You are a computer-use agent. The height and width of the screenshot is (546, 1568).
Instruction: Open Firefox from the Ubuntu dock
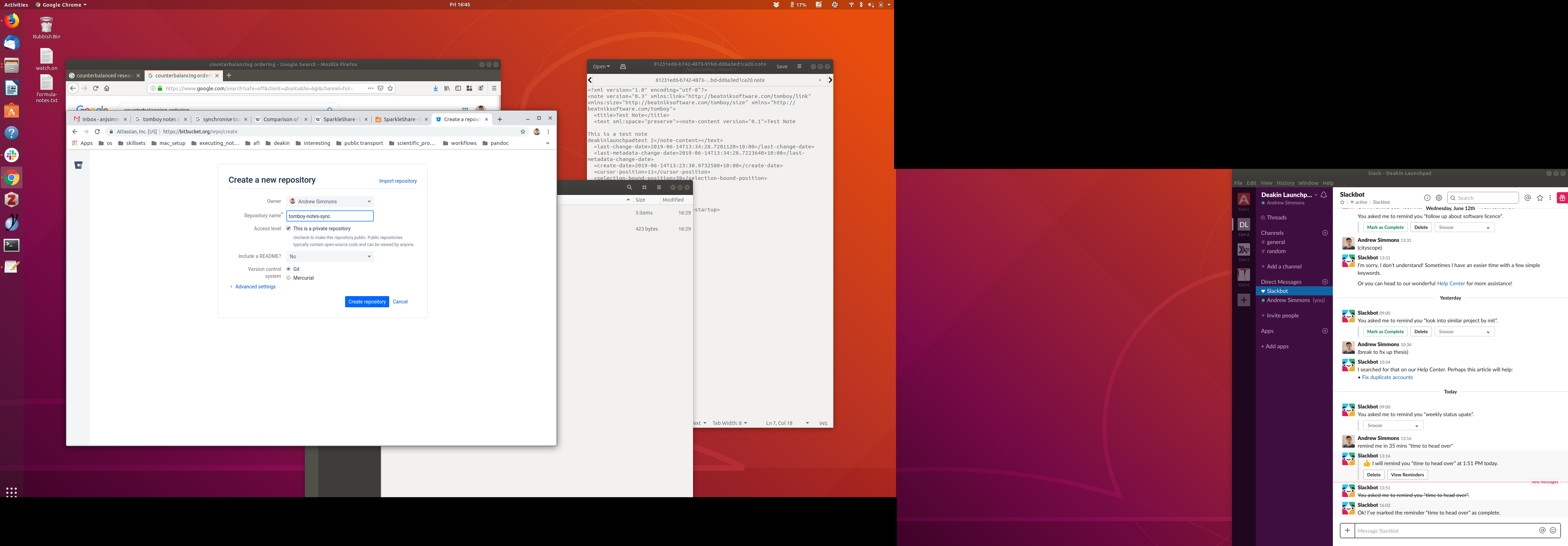[x=12, y=21]
